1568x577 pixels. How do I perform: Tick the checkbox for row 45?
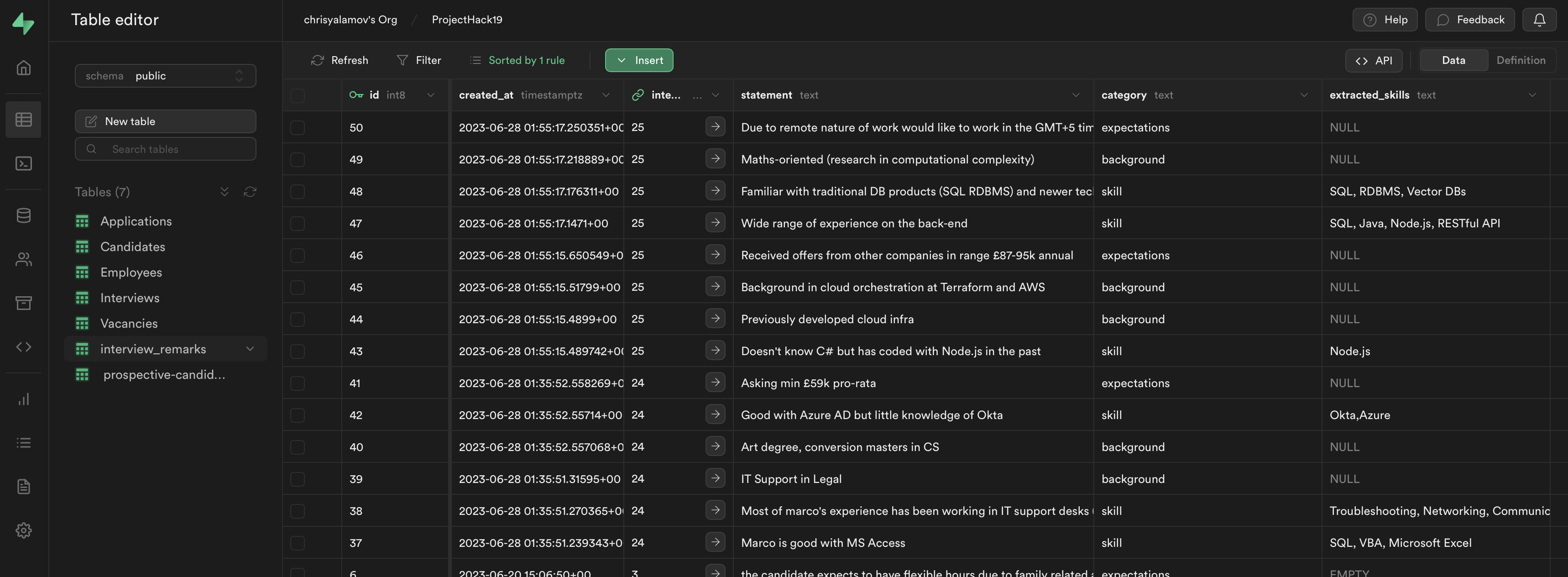tap(297, 287)
